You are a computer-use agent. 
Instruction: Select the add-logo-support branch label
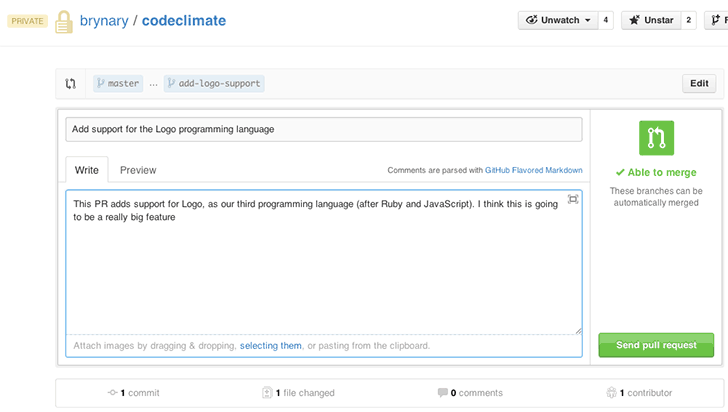[214, 84]
